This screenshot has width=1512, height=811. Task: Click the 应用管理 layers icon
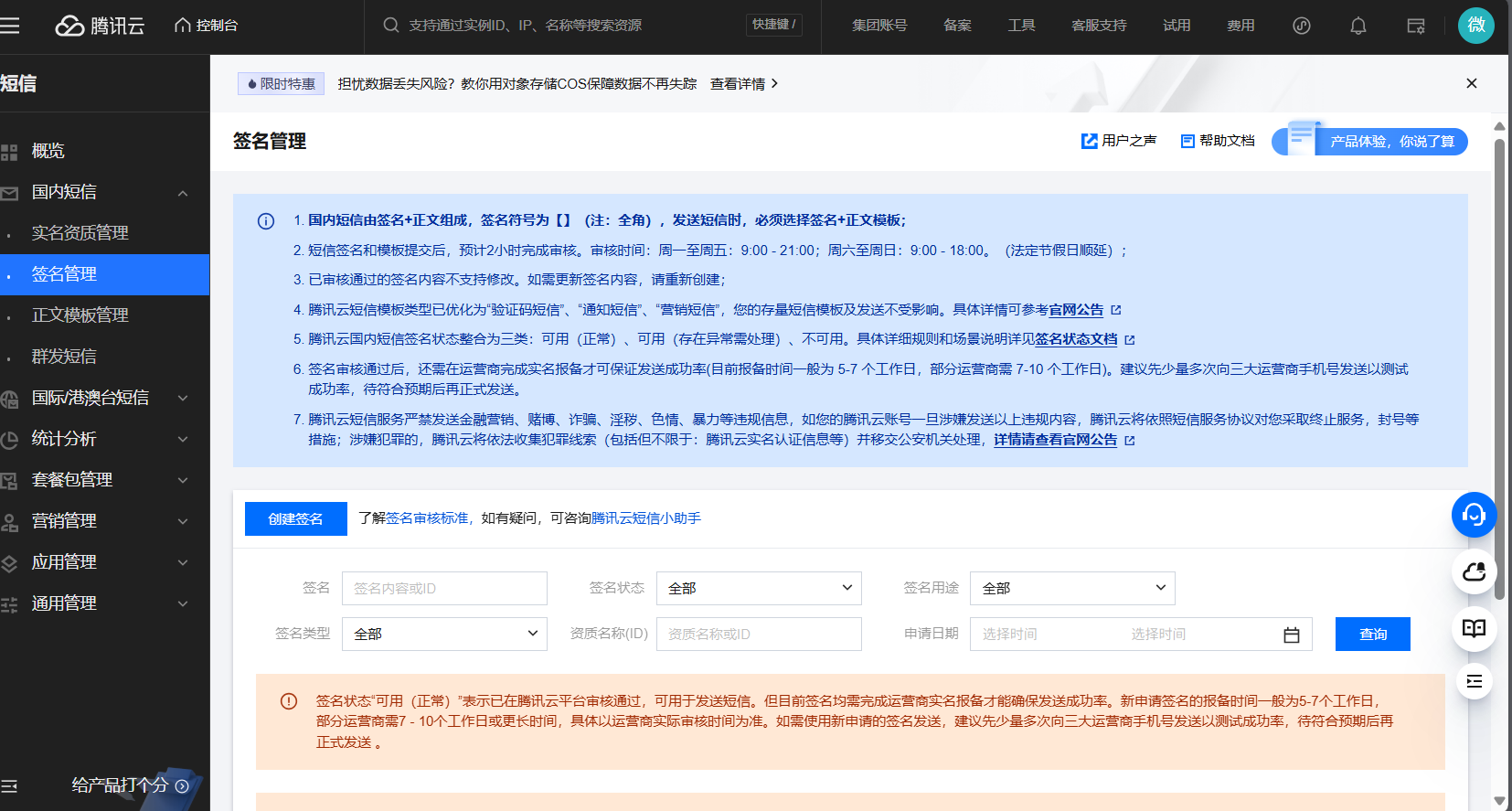click(9, 563)
